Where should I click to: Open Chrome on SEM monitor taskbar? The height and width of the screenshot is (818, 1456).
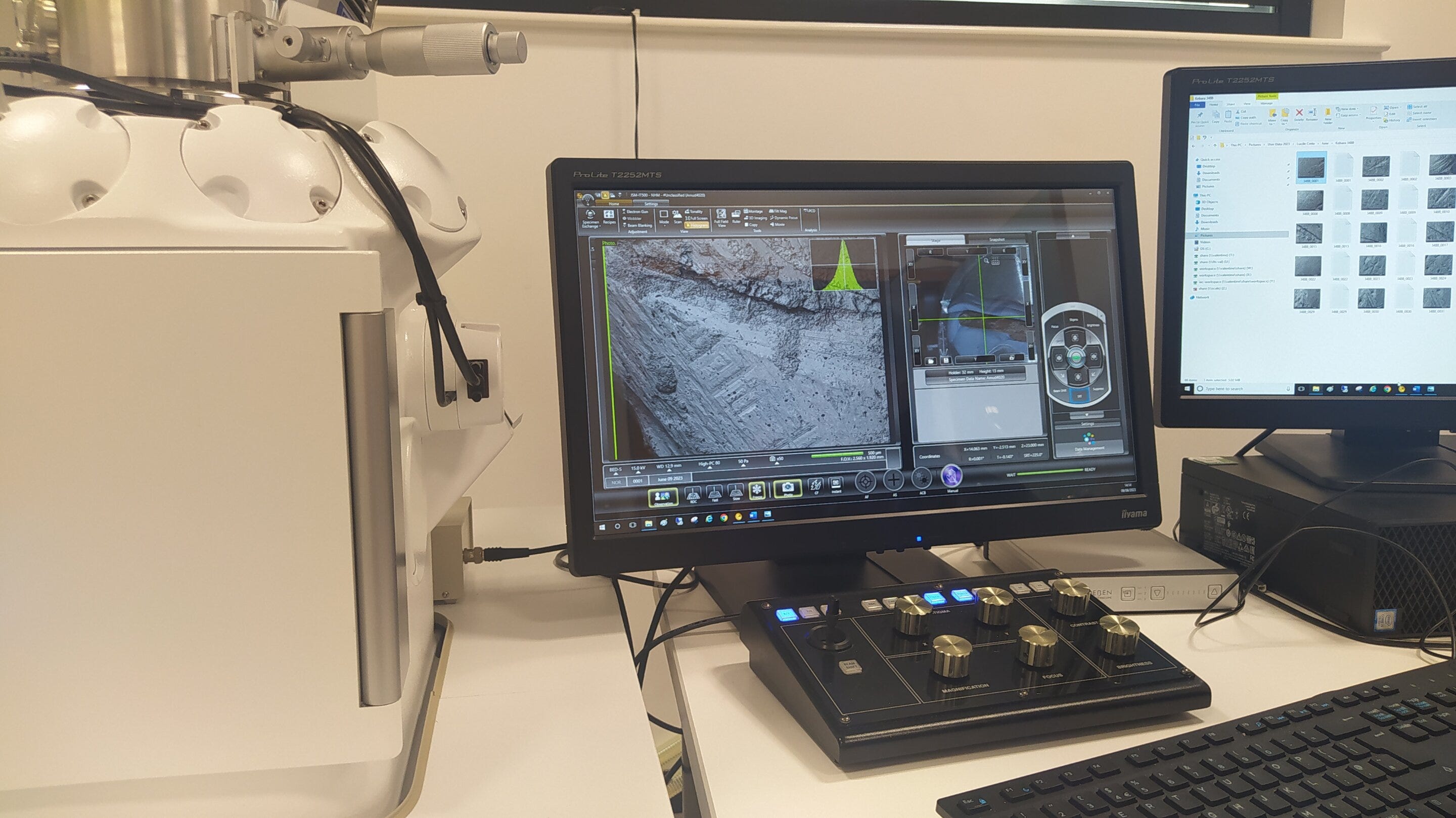coord(724,517)
